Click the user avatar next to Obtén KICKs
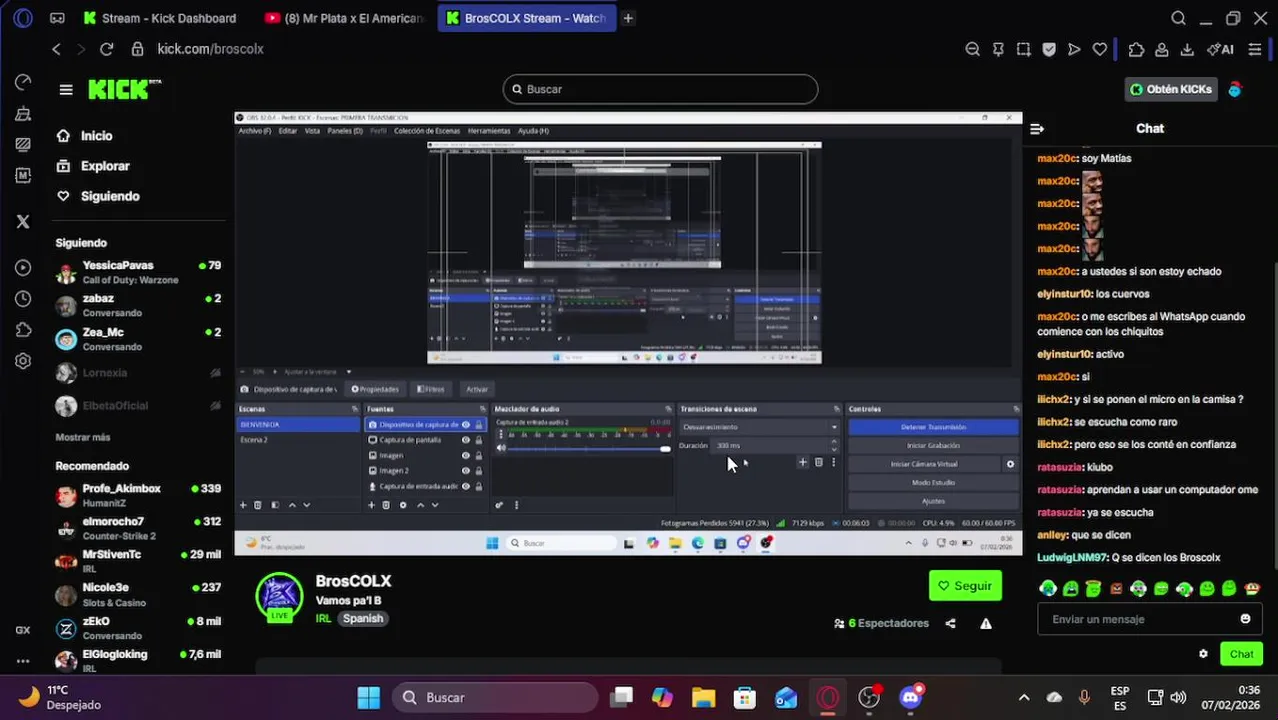Image resolution: width=1278 pixels, height=720 pixels. pyautogui.click(x=1235, y=89)
